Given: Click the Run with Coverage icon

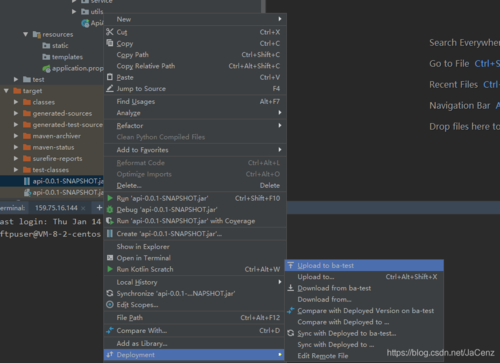Looking at the screenshot, I should coord(110,221).
